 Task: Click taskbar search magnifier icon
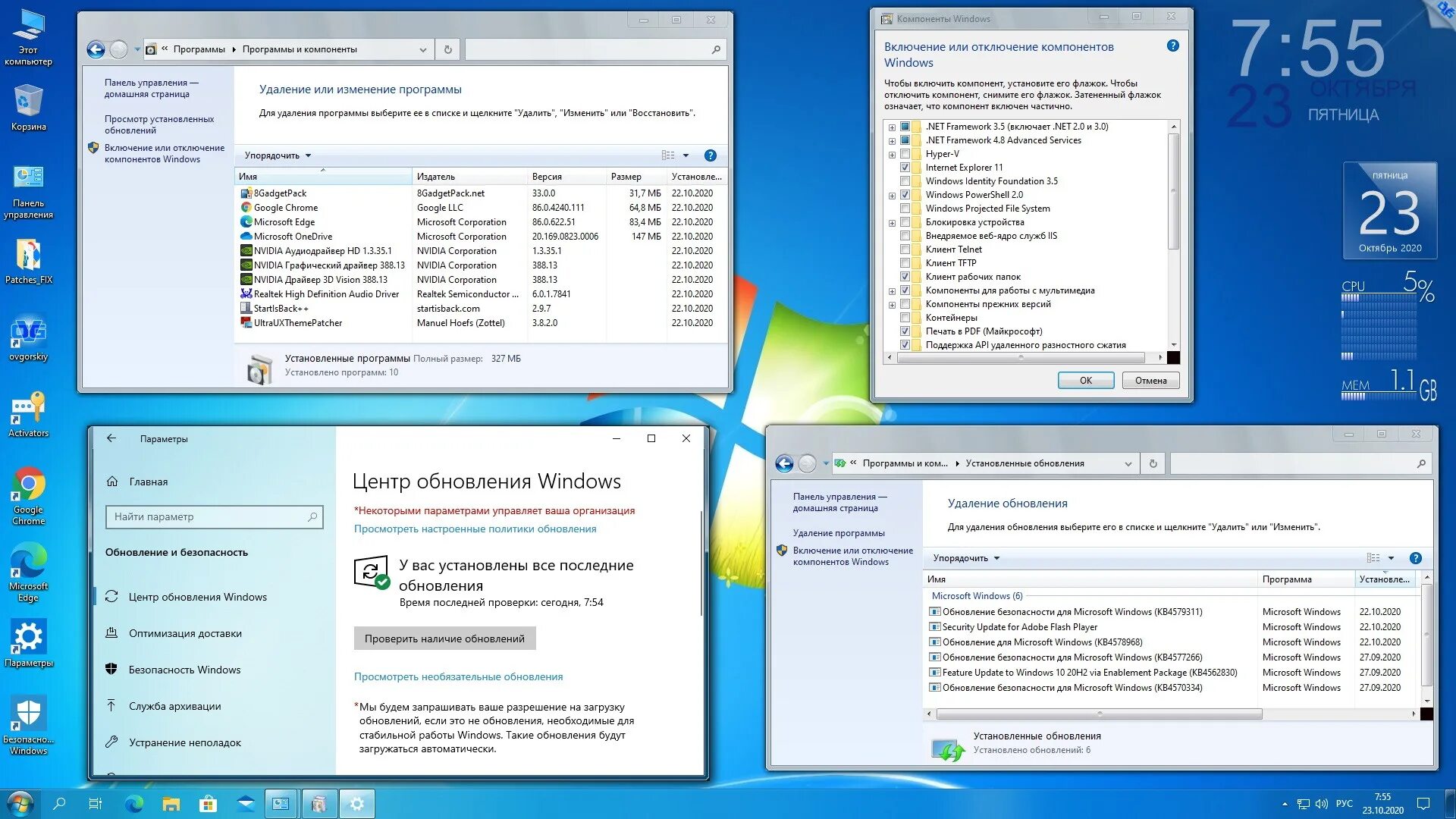[x=59, y=804]
